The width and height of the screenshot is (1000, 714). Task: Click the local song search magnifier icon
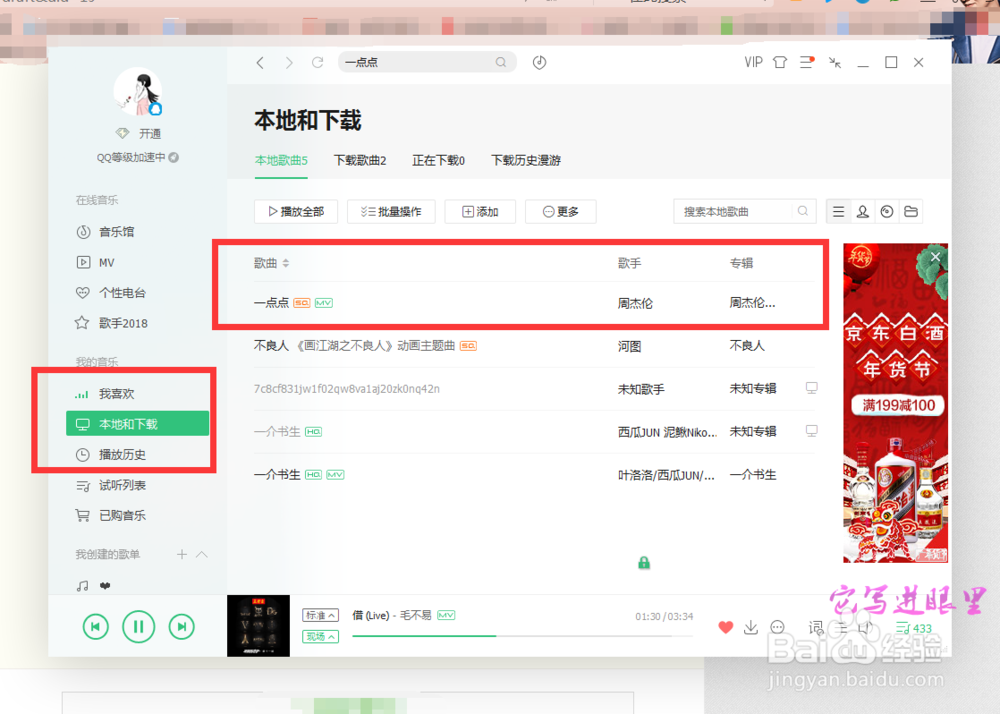pyautogui.click(x=803, y=211)
